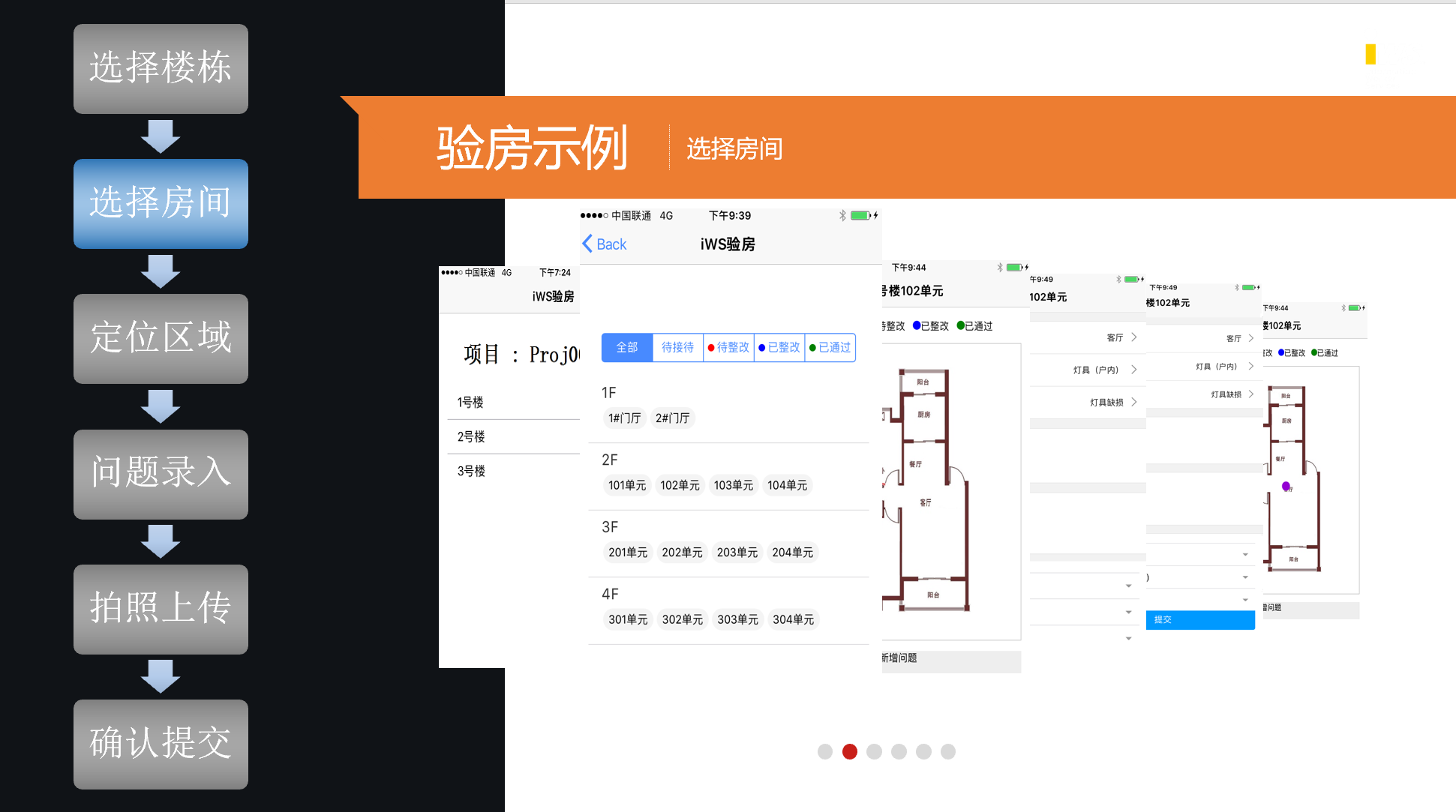Select the 待整改 red-dot filter
The height and width of the screenshot is (812, 1456).
(x=728, y=347)
